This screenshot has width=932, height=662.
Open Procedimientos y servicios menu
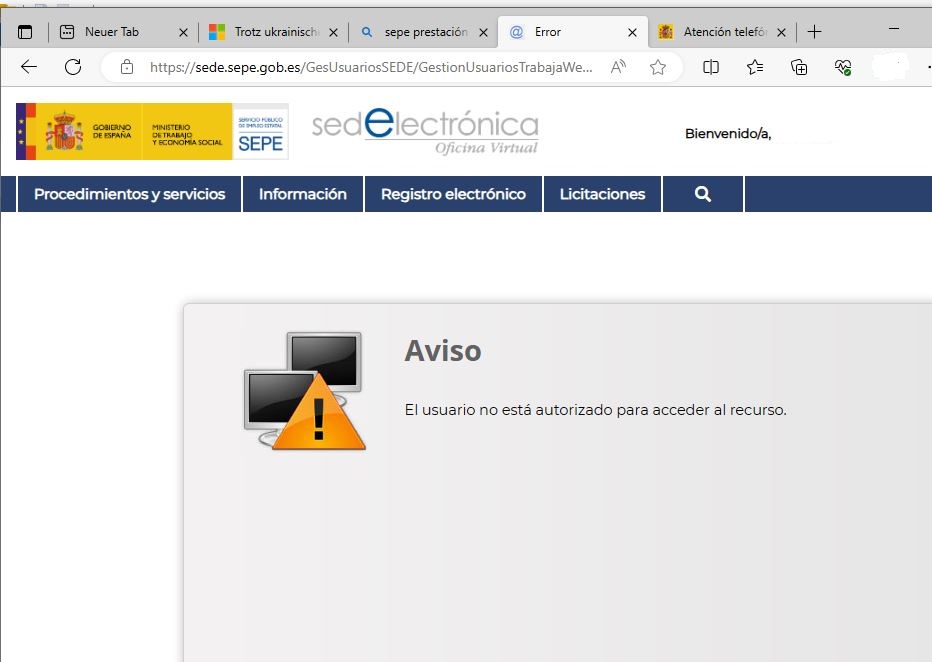130,194
